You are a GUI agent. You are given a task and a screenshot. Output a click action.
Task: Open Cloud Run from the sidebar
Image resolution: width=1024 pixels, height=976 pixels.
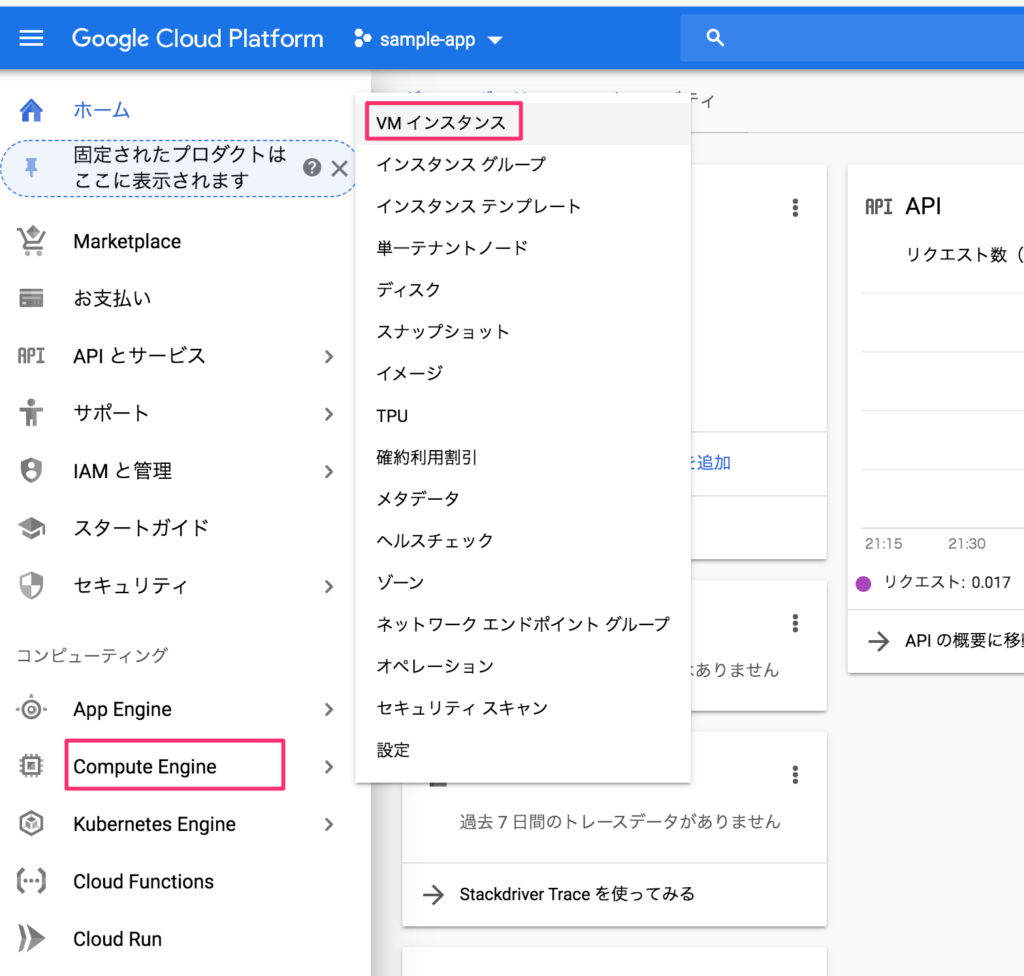point(118,939)
